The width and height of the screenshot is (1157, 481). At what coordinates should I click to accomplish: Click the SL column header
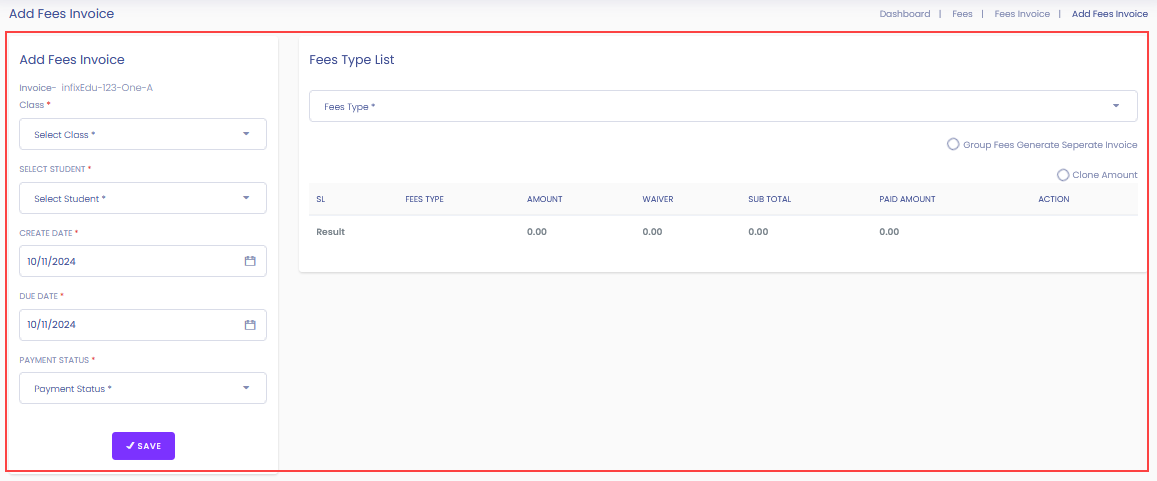click(320, 199)
